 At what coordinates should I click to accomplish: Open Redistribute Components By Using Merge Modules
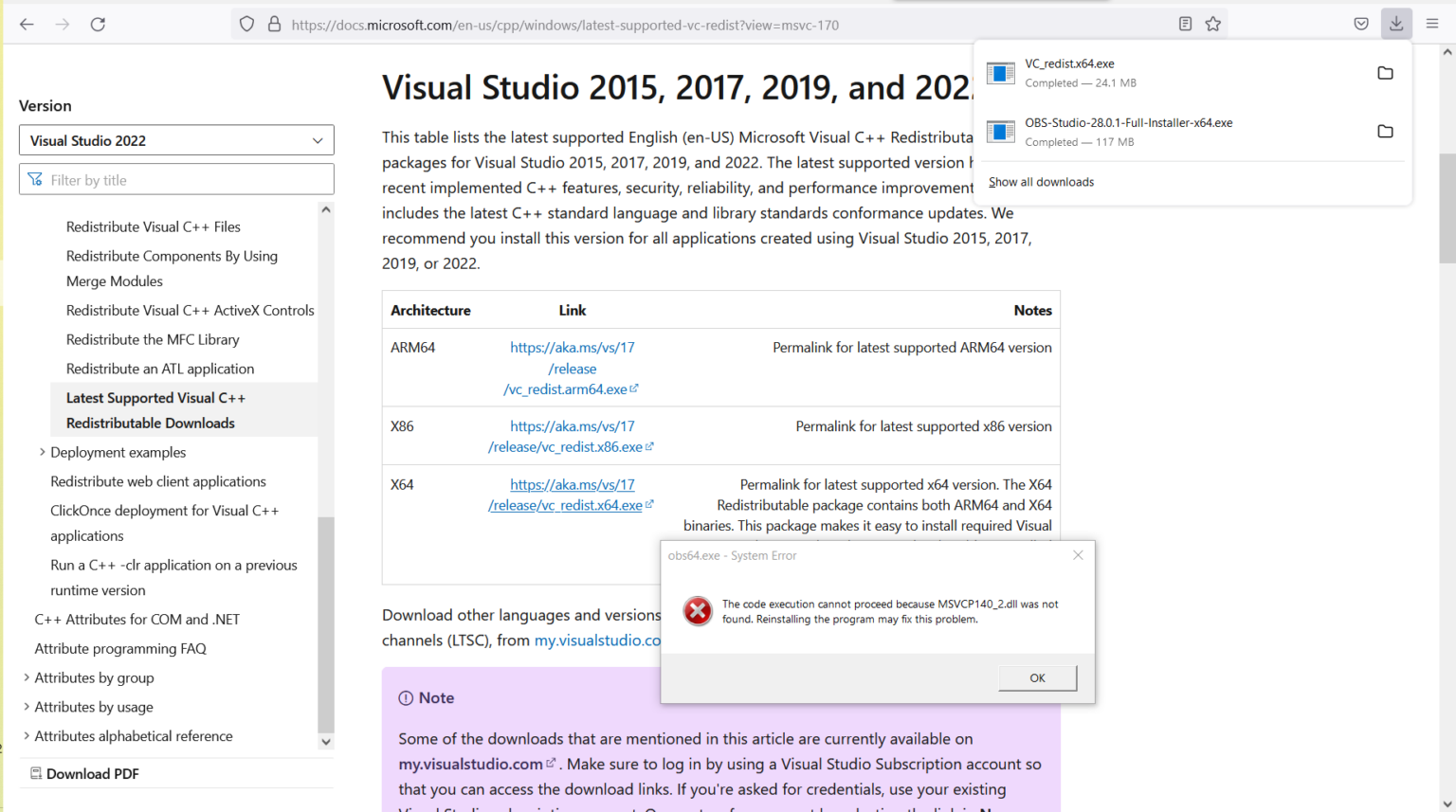(x=172, y=268)
